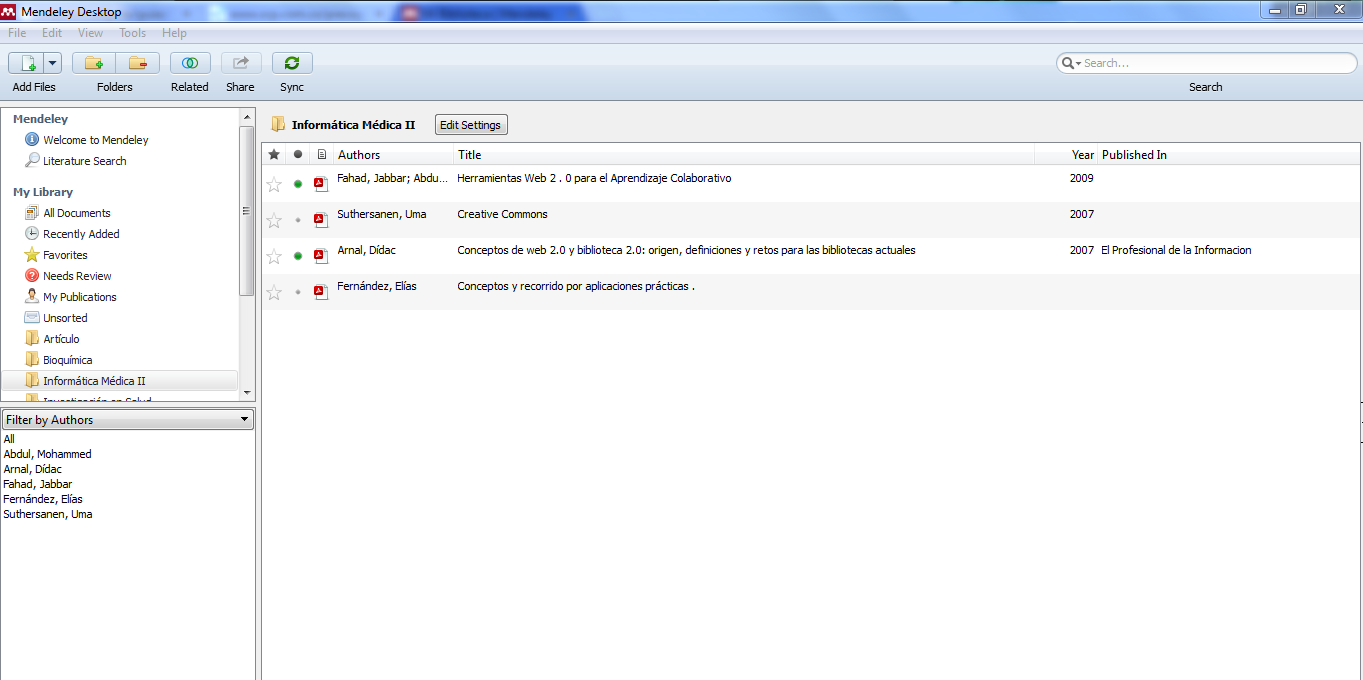
Task: Filter by author Fernández, Elías
Action: click(42, 499)
